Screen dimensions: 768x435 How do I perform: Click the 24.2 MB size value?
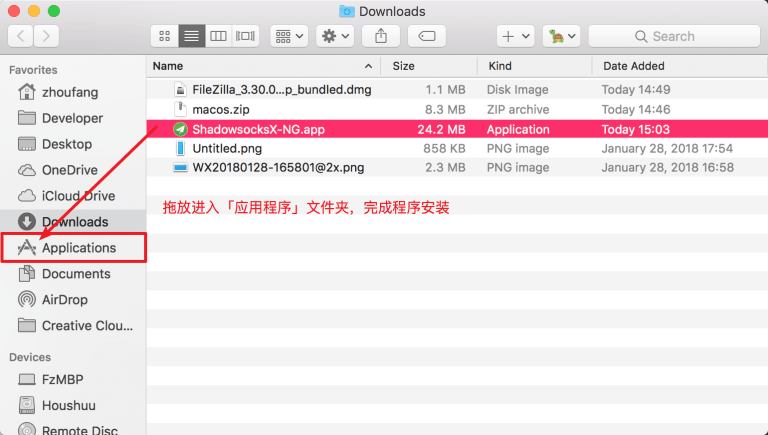pos(441,129)
